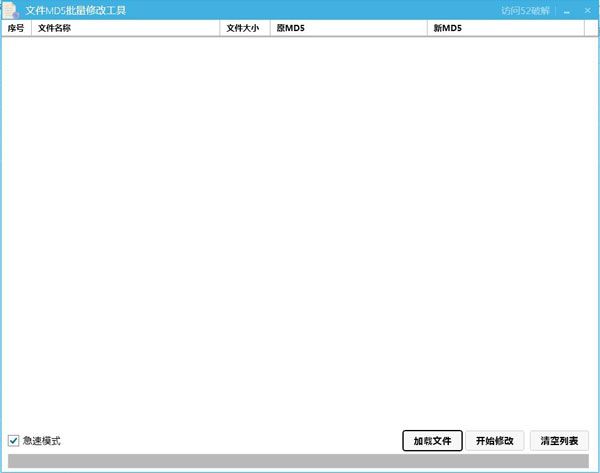
Task: Click the 清空列表 button
Action: pyautogui.click(x=559, y=440)
